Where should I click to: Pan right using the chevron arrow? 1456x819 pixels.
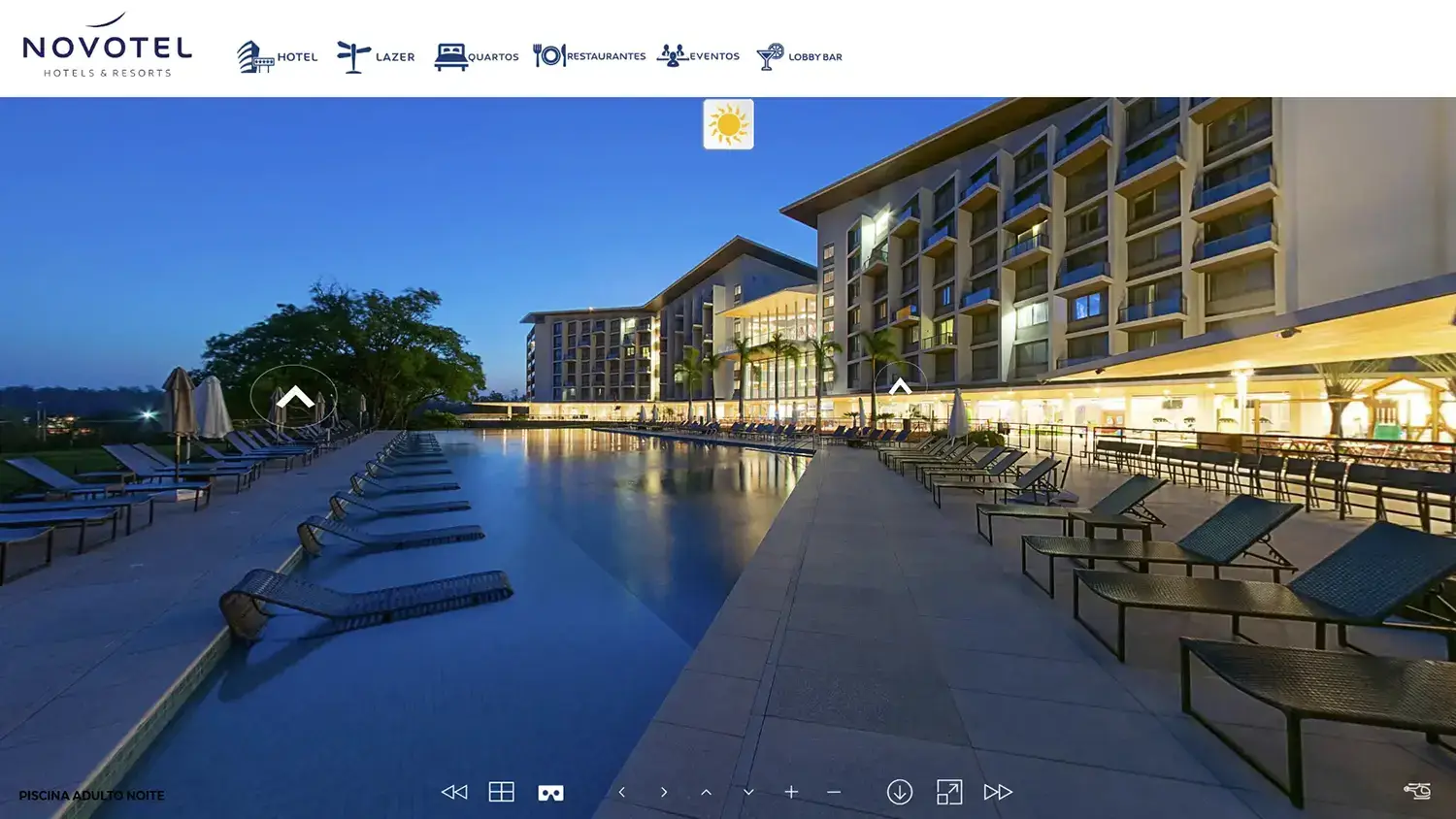click(664, 791)
